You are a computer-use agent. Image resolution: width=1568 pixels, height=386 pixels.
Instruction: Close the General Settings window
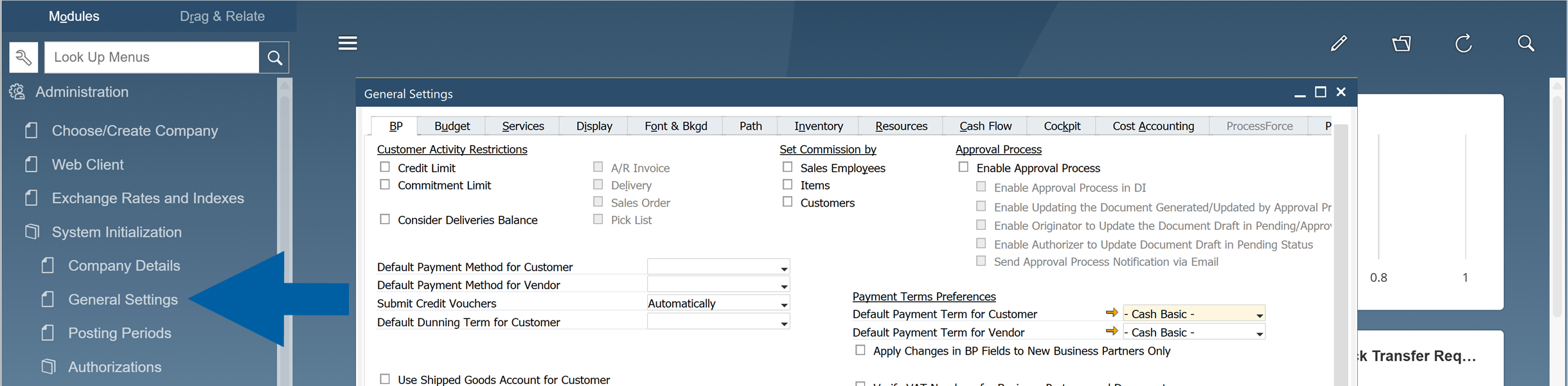tap(1341, 92)
